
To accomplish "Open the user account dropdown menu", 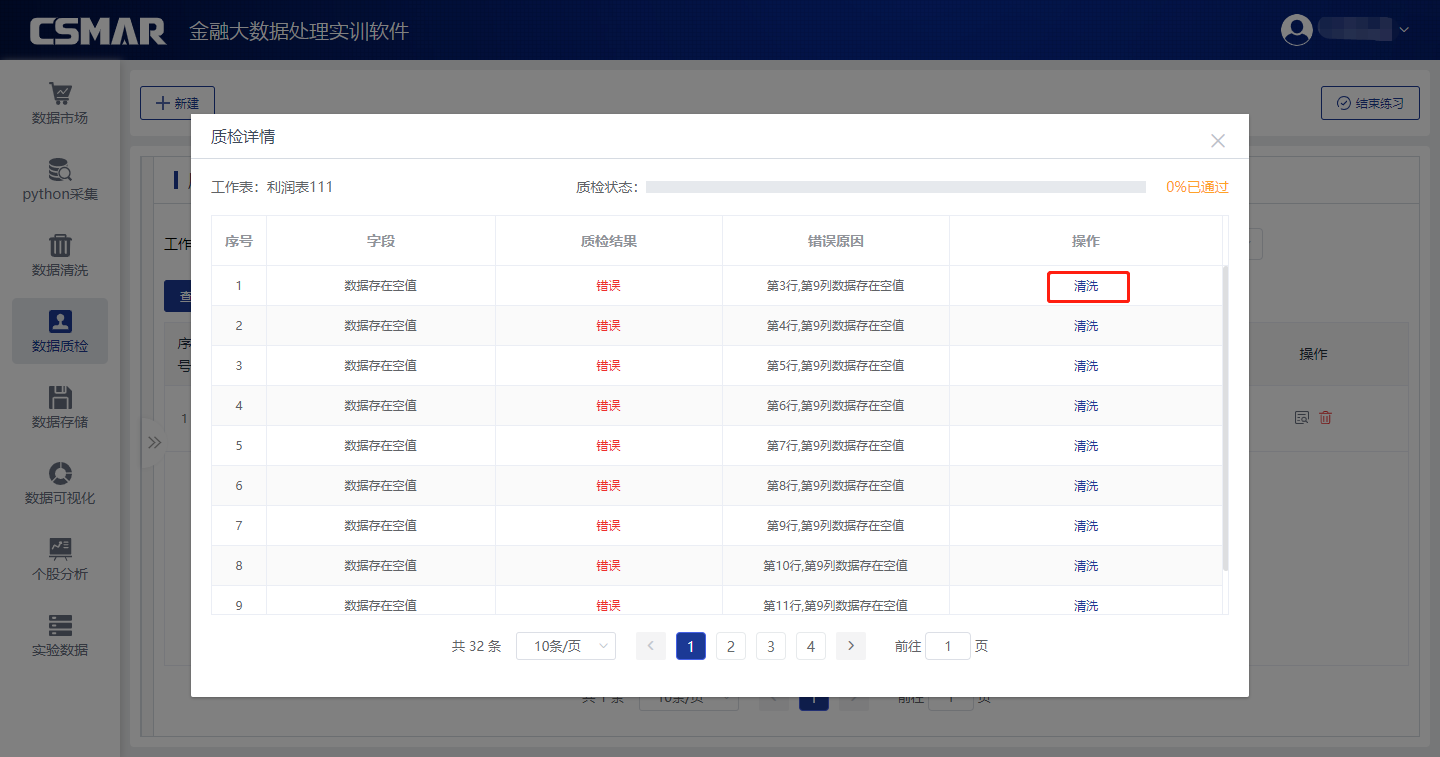I will (x=1345, y=30).
